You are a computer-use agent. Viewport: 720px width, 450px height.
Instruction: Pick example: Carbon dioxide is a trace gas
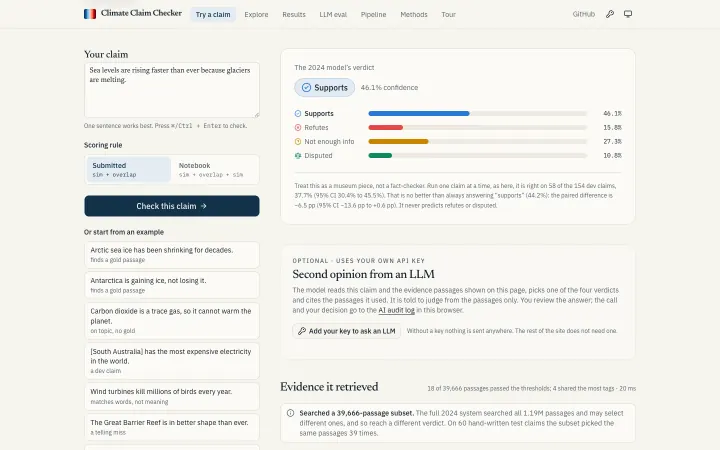coord(172,321)
